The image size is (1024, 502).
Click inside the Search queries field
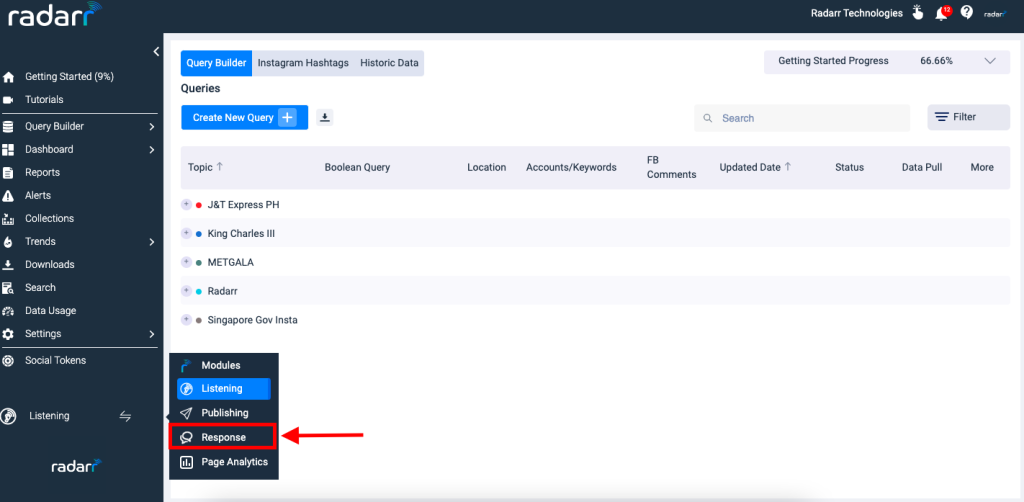[802, 118]
